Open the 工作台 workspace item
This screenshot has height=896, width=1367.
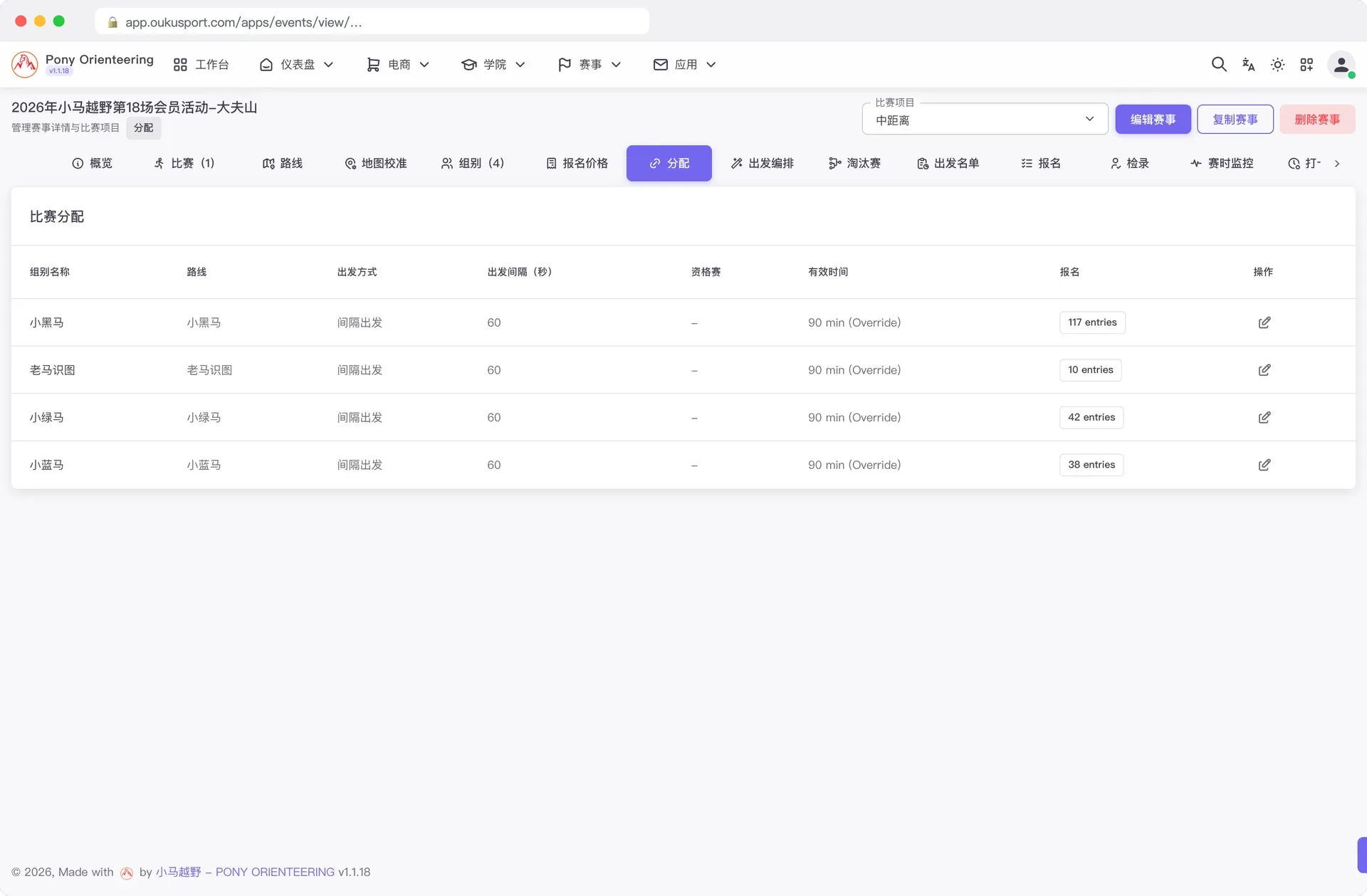pyautogui.click(x=201, y=65)
